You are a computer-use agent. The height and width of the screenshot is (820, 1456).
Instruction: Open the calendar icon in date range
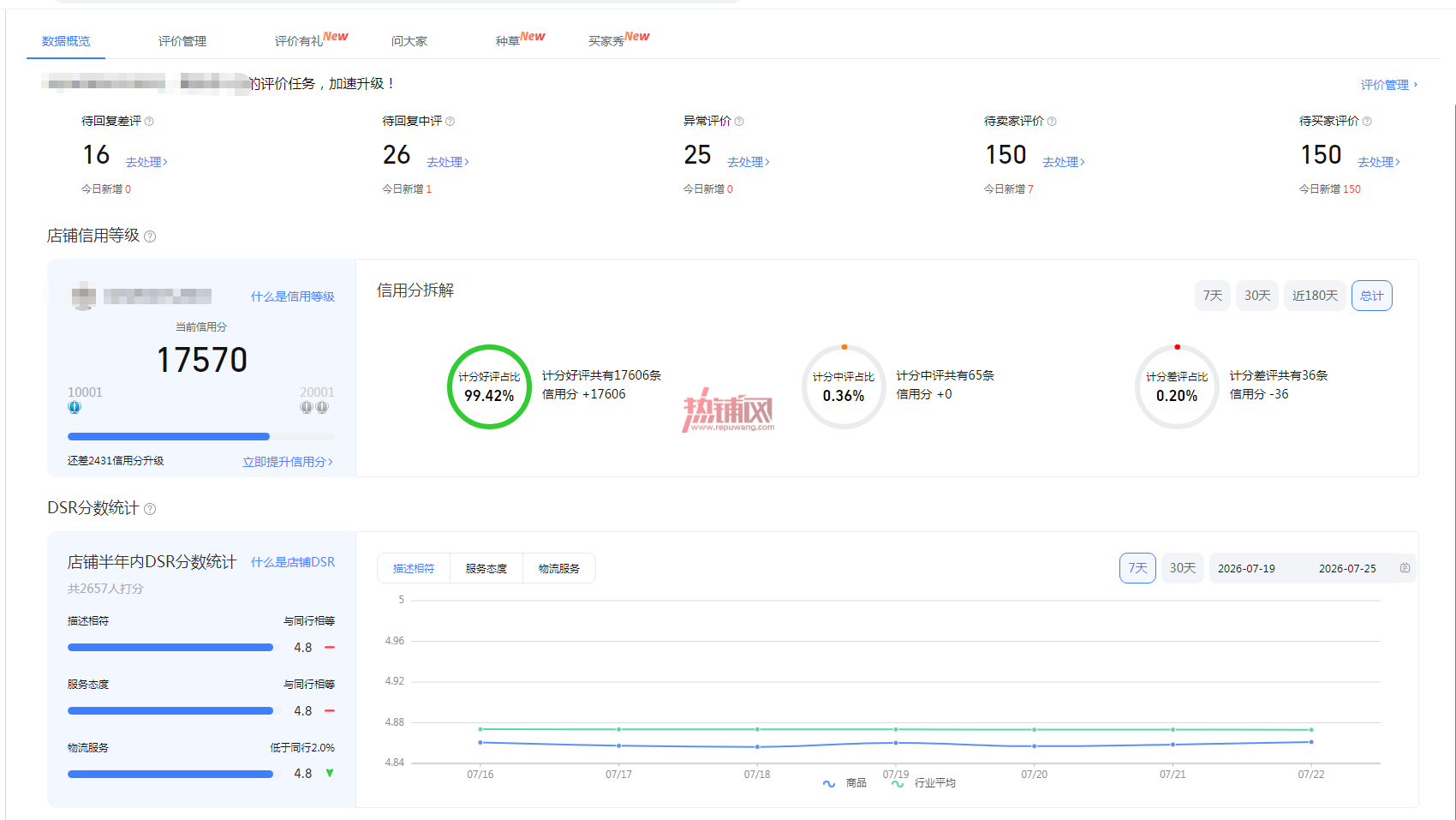pos(1405,568)
